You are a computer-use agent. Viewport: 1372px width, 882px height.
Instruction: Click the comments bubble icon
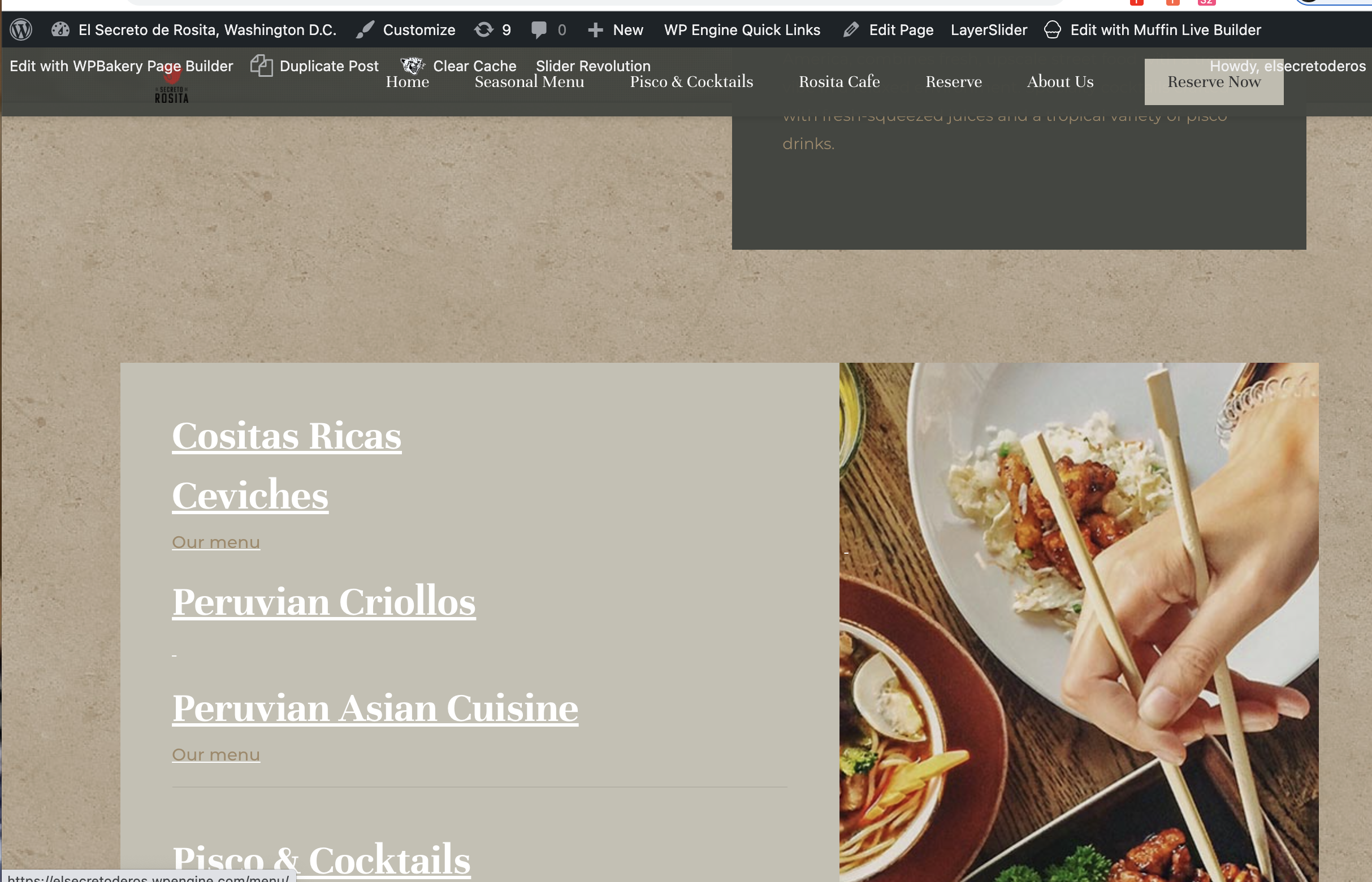(x=539, y=30)
